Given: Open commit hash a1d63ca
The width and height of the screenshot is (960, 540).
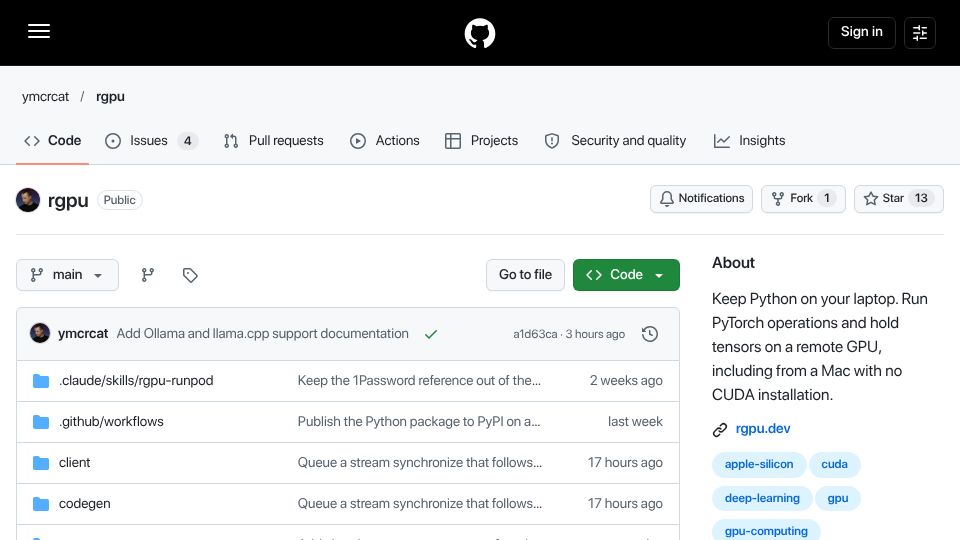Looking at the screenshot, I should point(535,334).
